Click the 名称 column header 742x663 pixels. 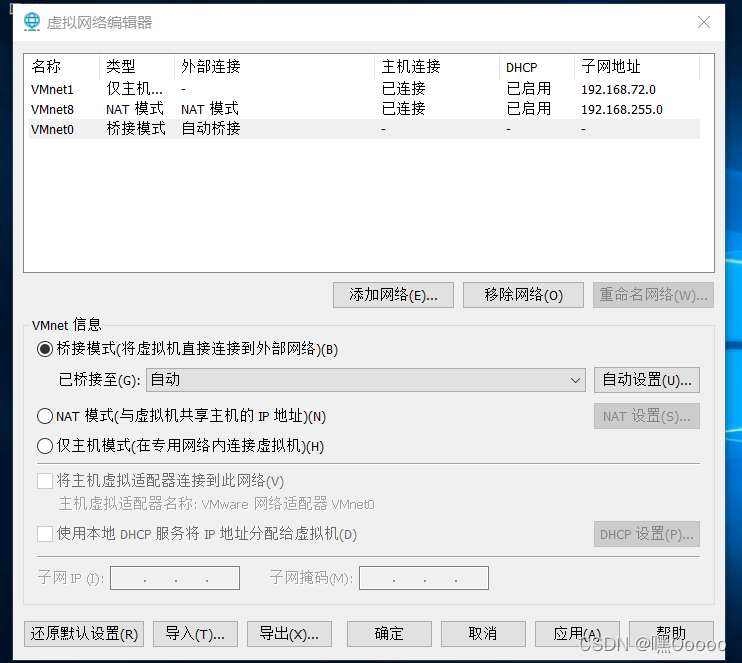click(63, 67)
